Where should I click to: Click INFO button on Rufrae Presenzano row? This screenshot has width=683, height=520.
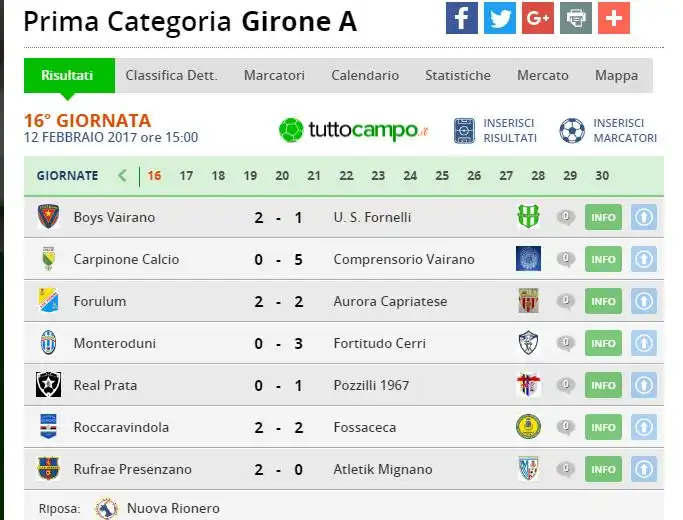click(x=603, y=469)
